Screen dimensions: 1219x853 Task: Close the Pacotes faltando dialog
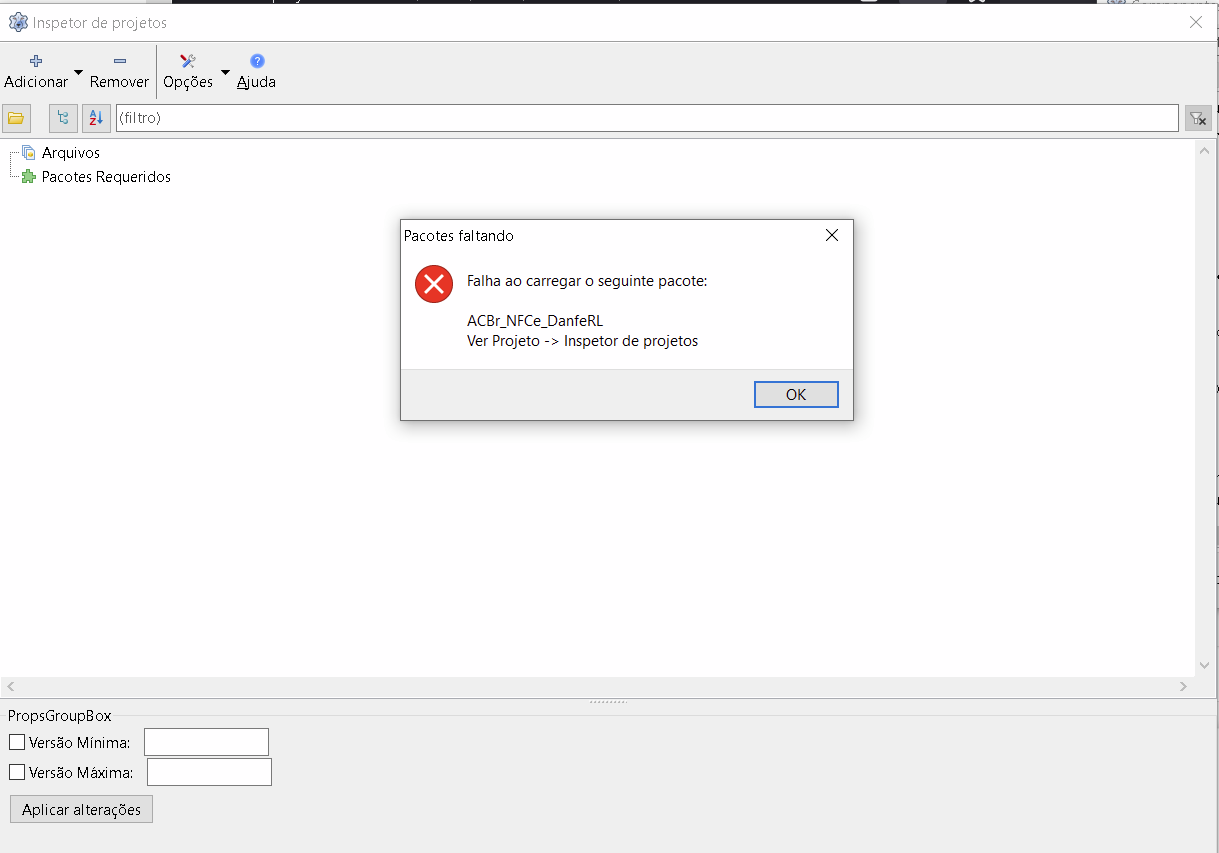pyautogui.click(x=831, y=236)
